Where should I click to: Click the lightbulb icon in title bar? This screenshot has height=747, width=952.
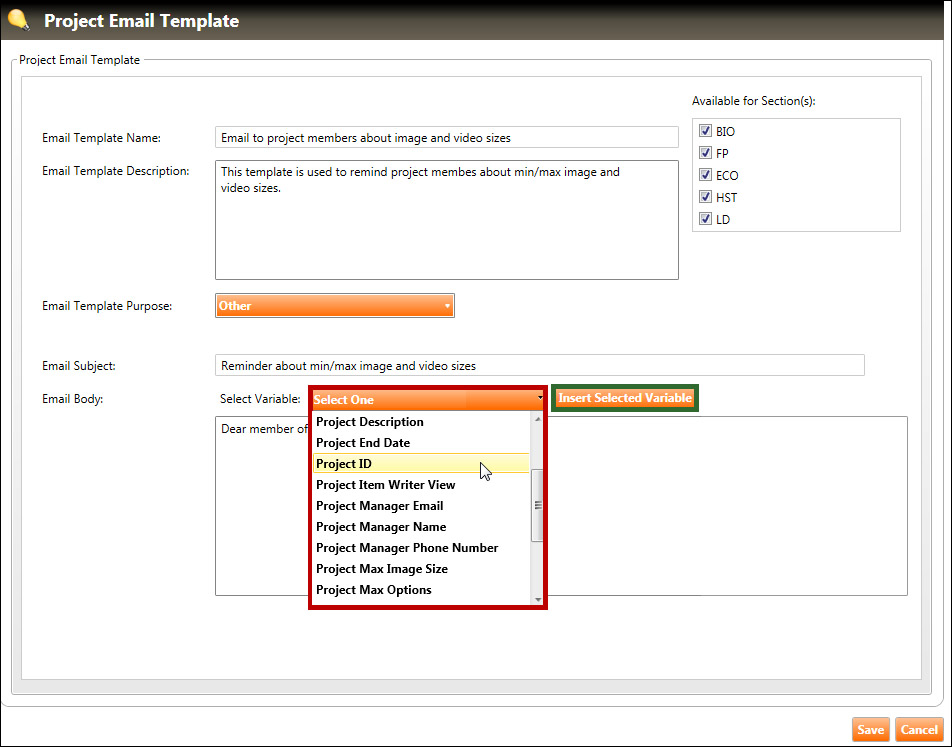pyautogui.click(x=18, y=20)
